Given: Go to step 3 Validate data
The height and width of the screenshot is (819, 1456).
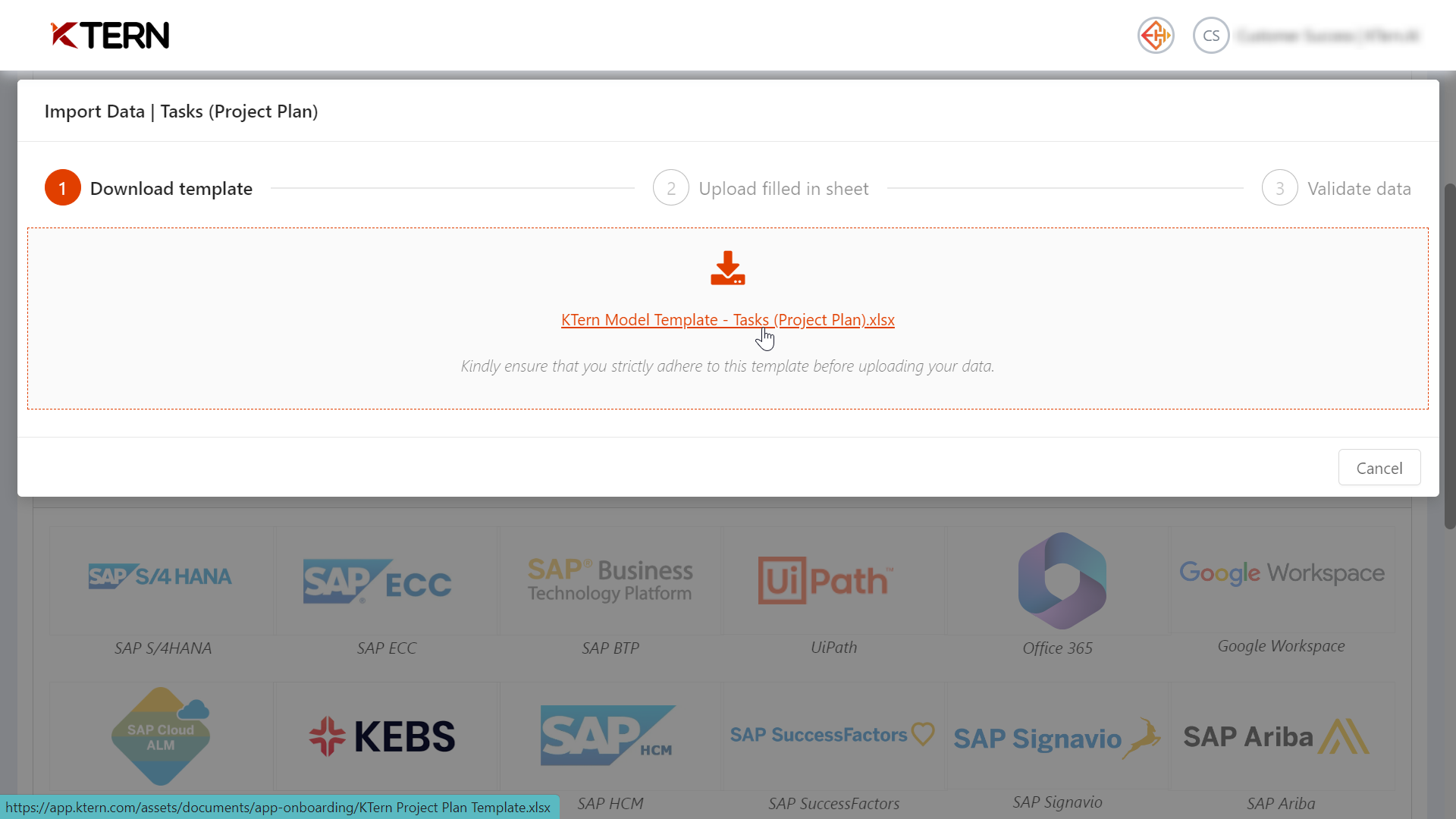Looking at the screenshot, I should click(1336, 188).
